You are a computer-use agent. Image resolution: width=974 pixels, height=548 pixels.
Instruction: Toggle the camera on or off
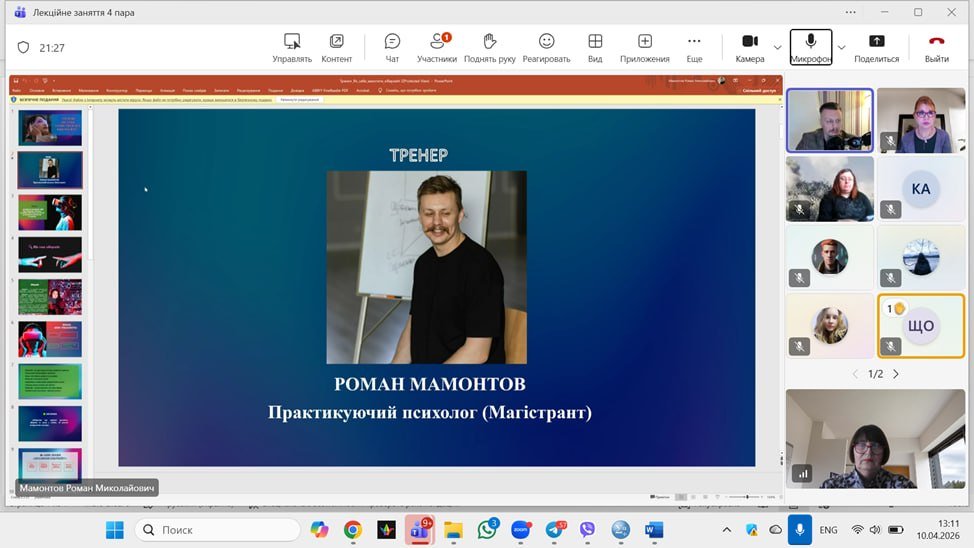tap(749, 47)
